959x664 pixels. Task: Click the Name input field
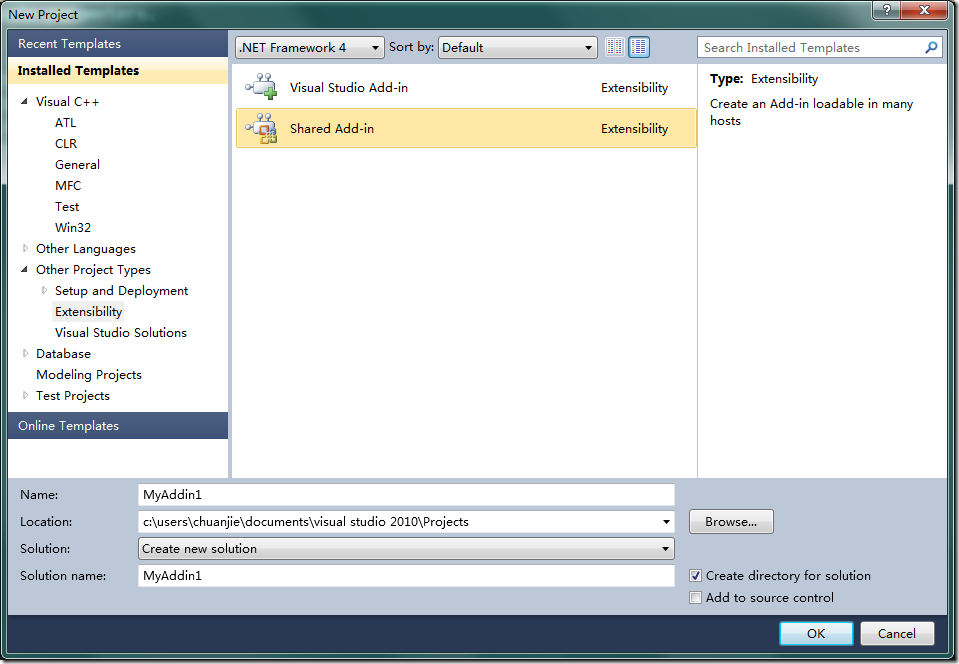(406, 495)
